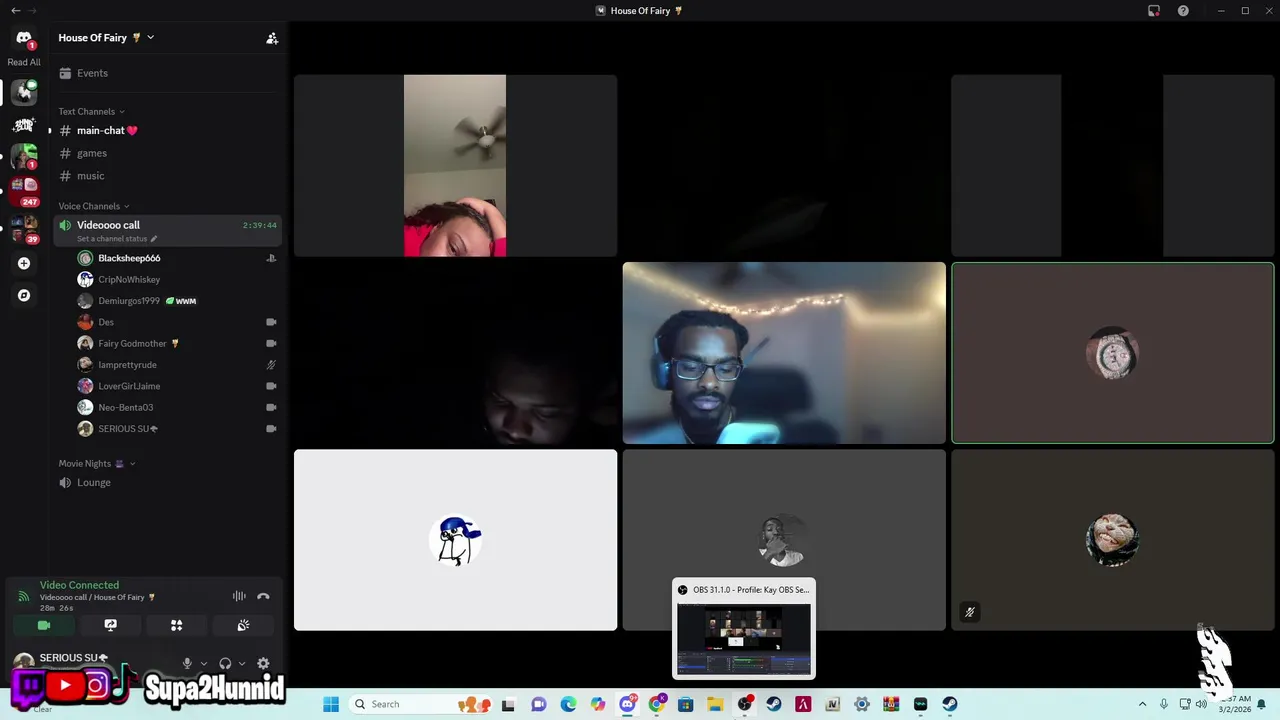This screenshot has height=720, width=1280.
Task: Open the soundboard button
Action: click(243, 625)
